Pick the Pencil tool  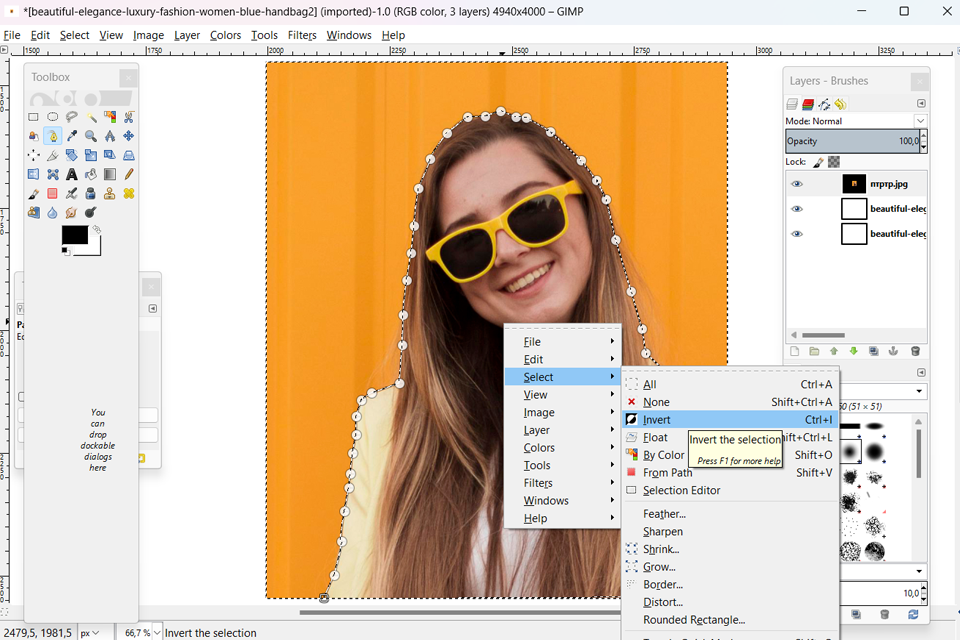tap(129, 175)
